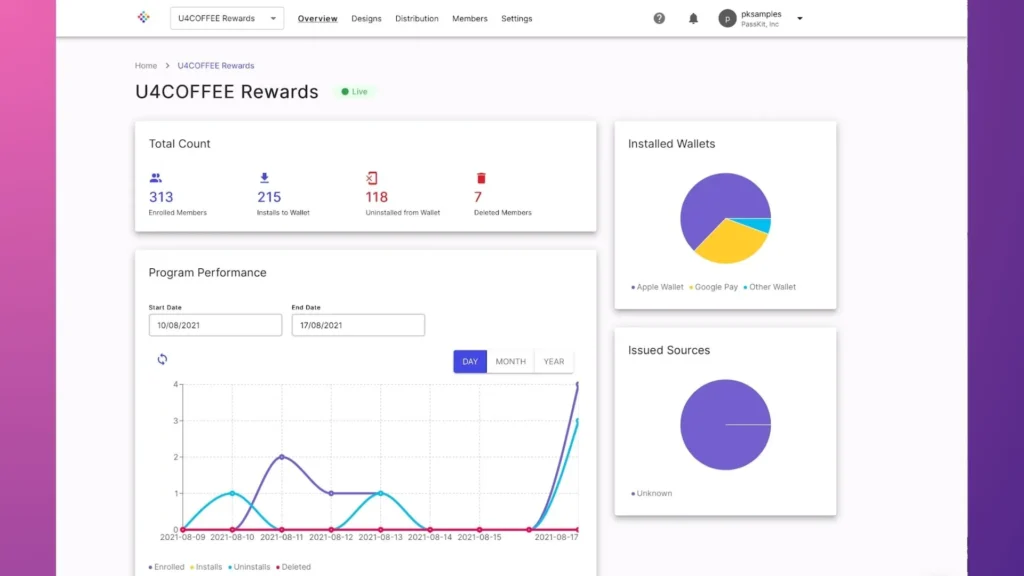Refresh the Program Performance chart

(161, 359)
